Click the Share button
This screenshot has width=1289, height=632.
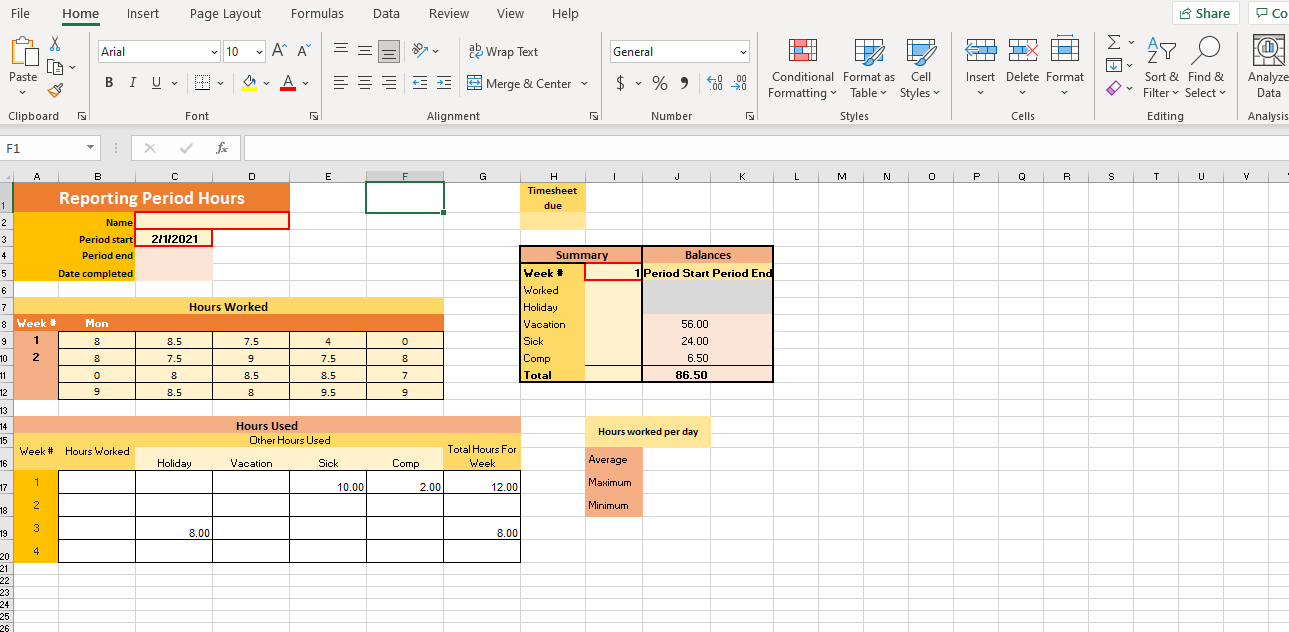coord(1205,13)
